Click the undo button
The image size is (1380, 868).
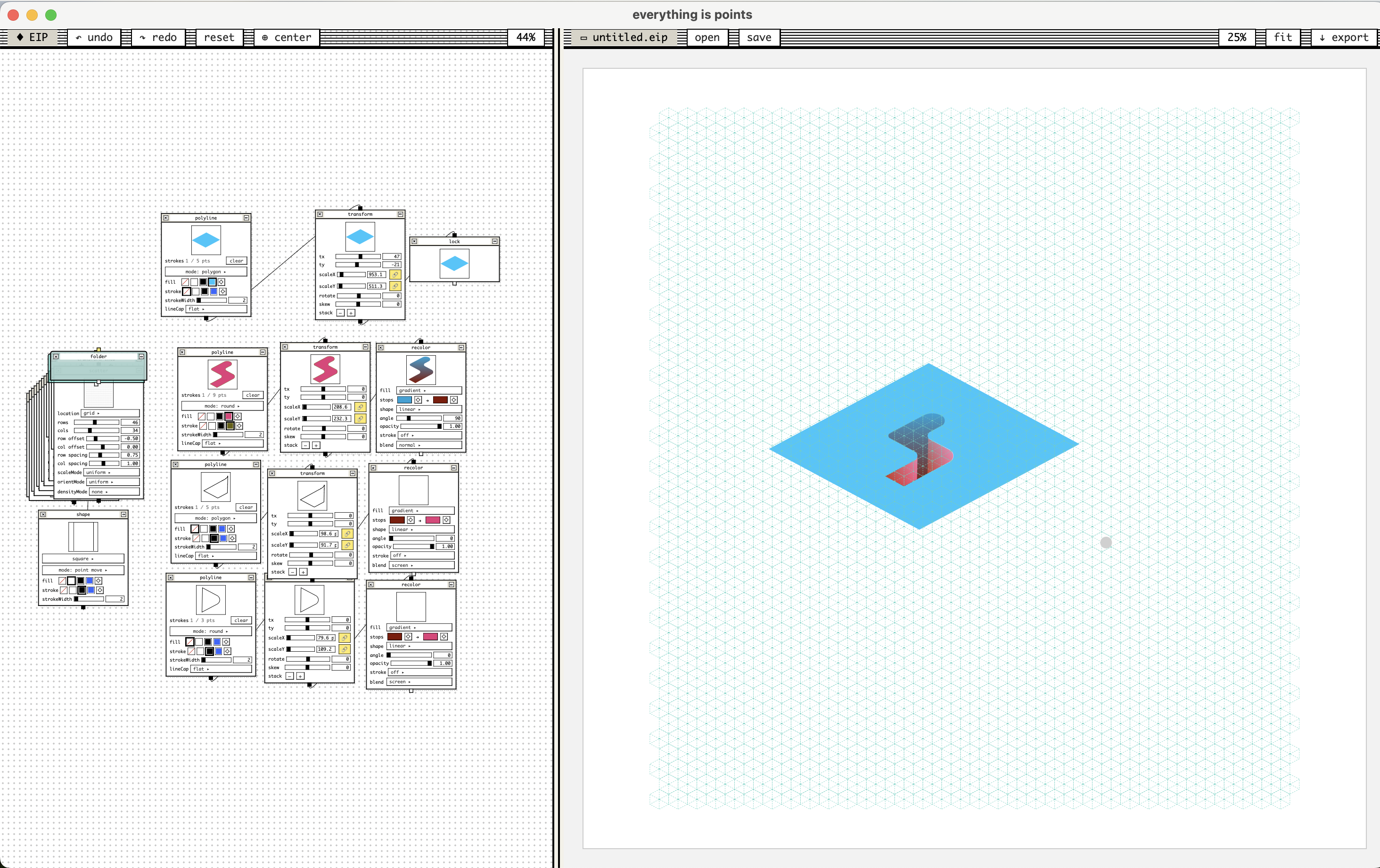pos(94,37)
